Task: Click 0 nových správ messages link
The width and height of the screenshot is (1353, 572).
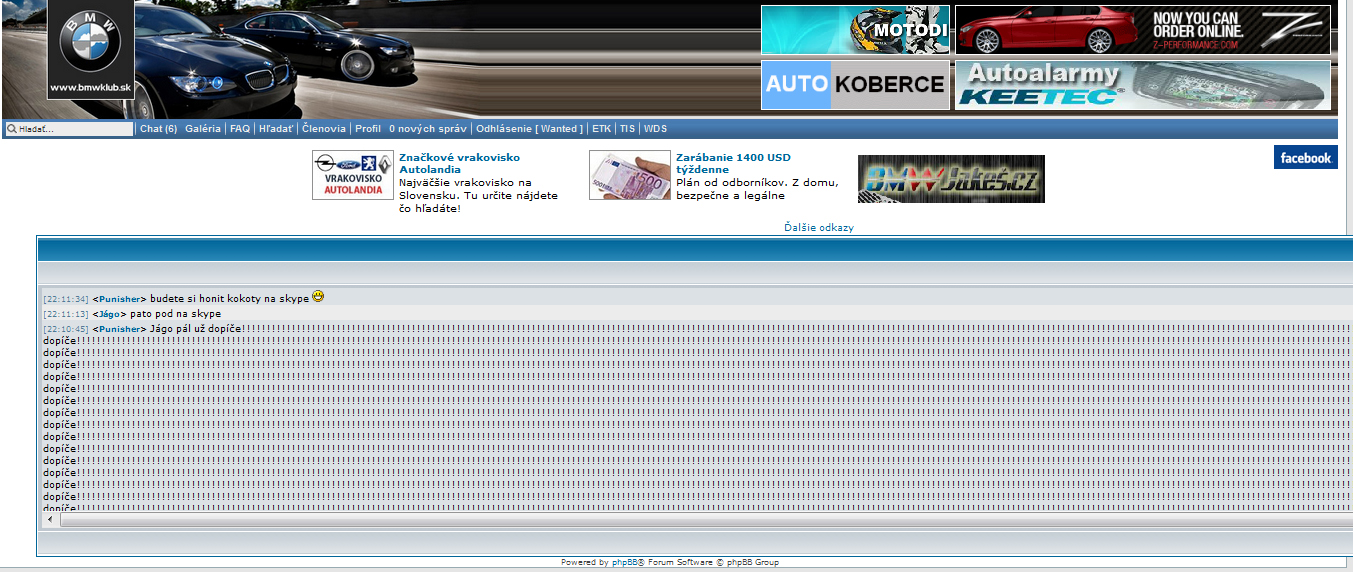Action: (428, 129)
